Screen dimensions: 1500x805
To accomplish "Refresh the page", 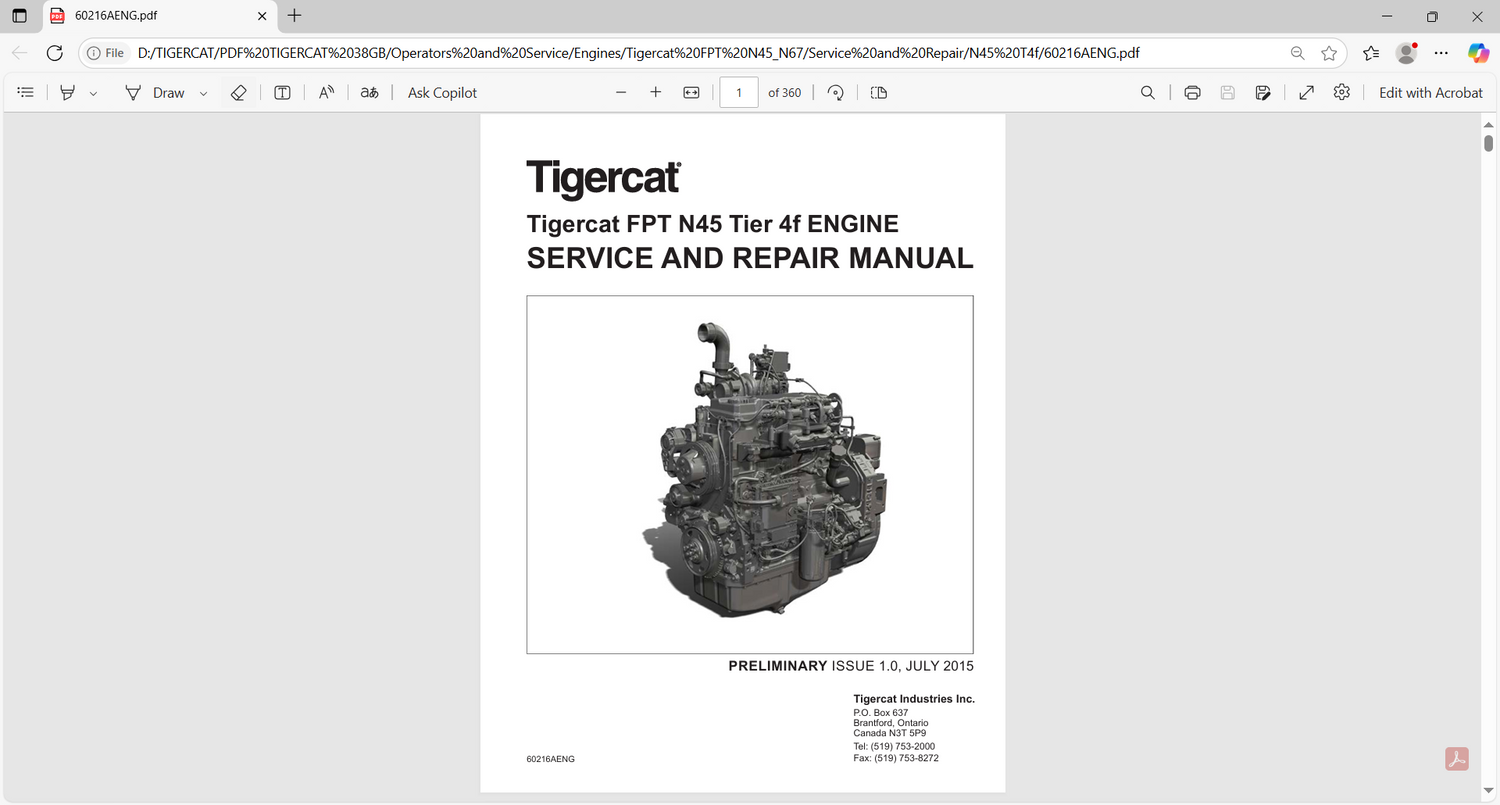I will click(55, 53).
